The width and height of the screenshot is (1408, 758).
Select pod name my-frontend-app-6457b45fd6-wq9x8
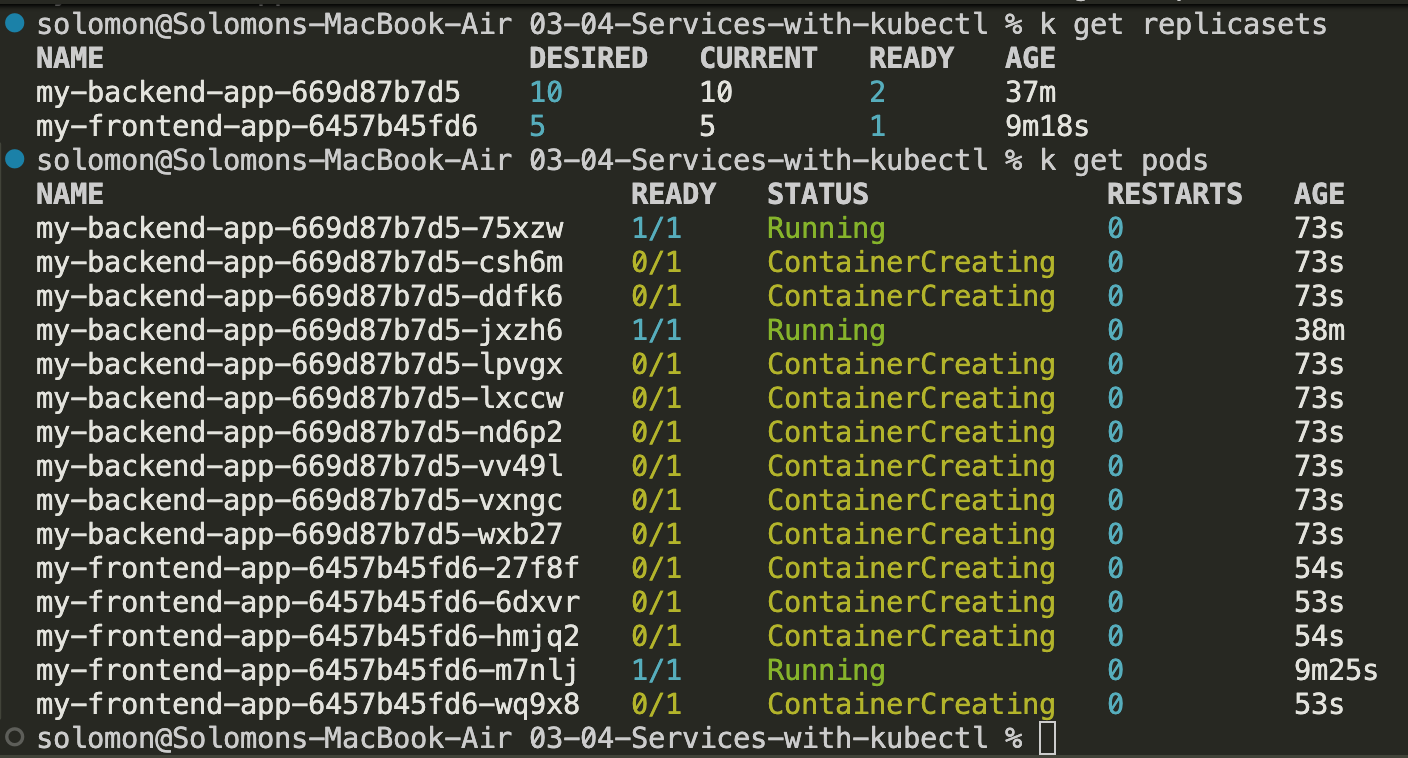pos(308,704)
